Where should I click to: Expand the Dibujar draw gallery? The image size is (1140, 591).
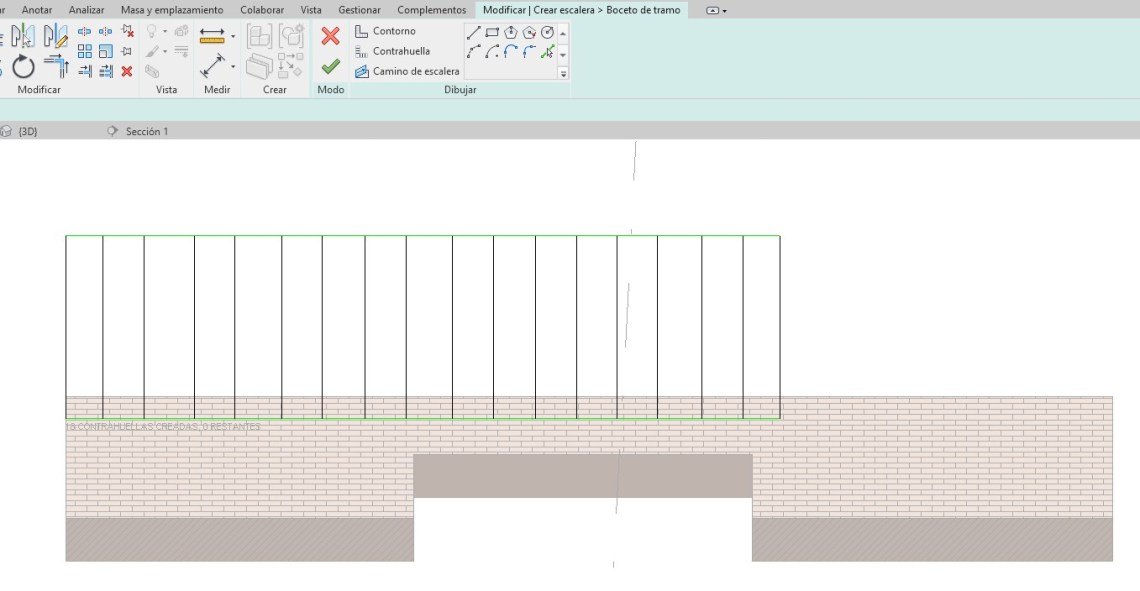coord(563,73)
